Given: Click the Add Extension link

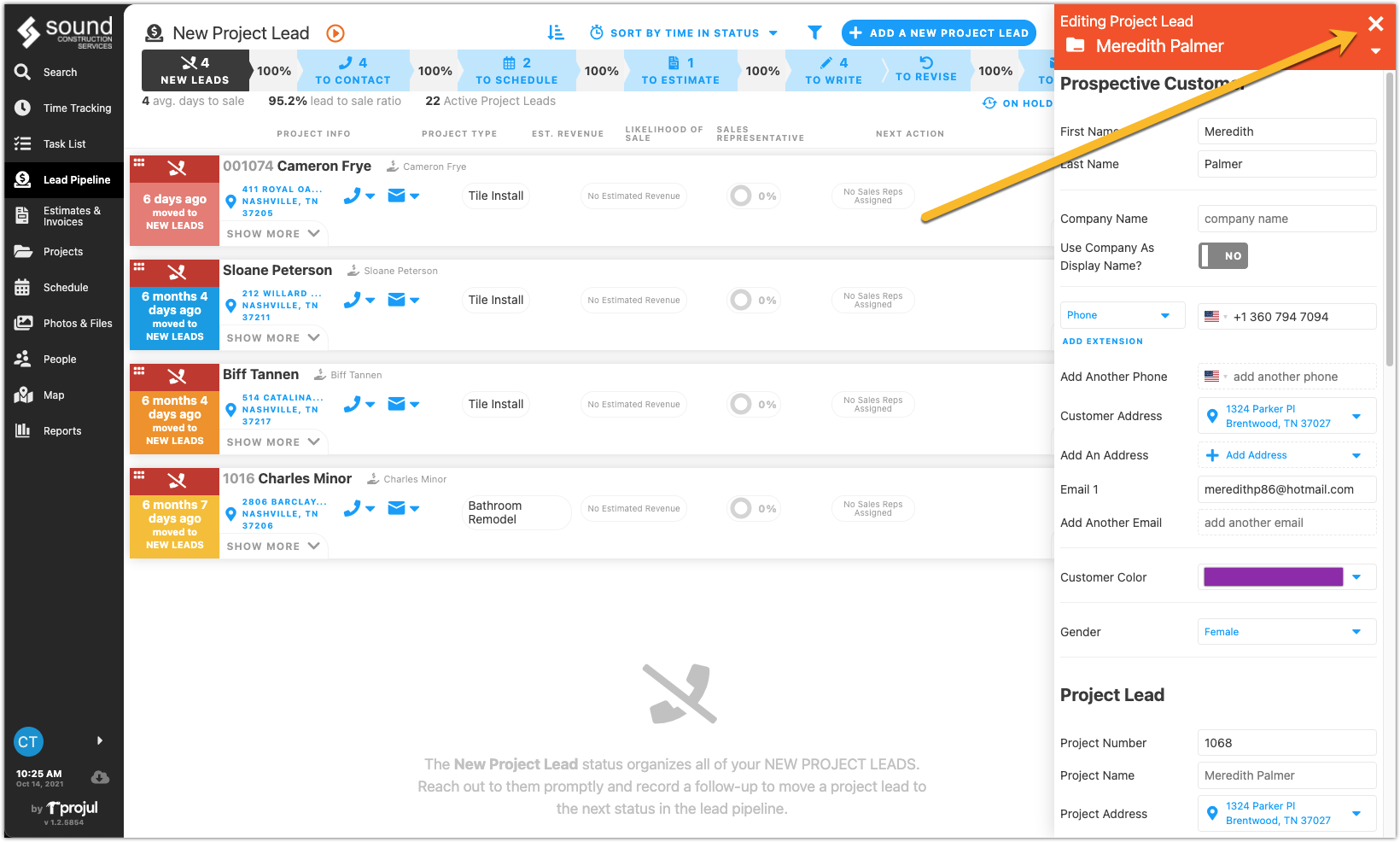Looking at the screenshot, I should coord(1102,341).
